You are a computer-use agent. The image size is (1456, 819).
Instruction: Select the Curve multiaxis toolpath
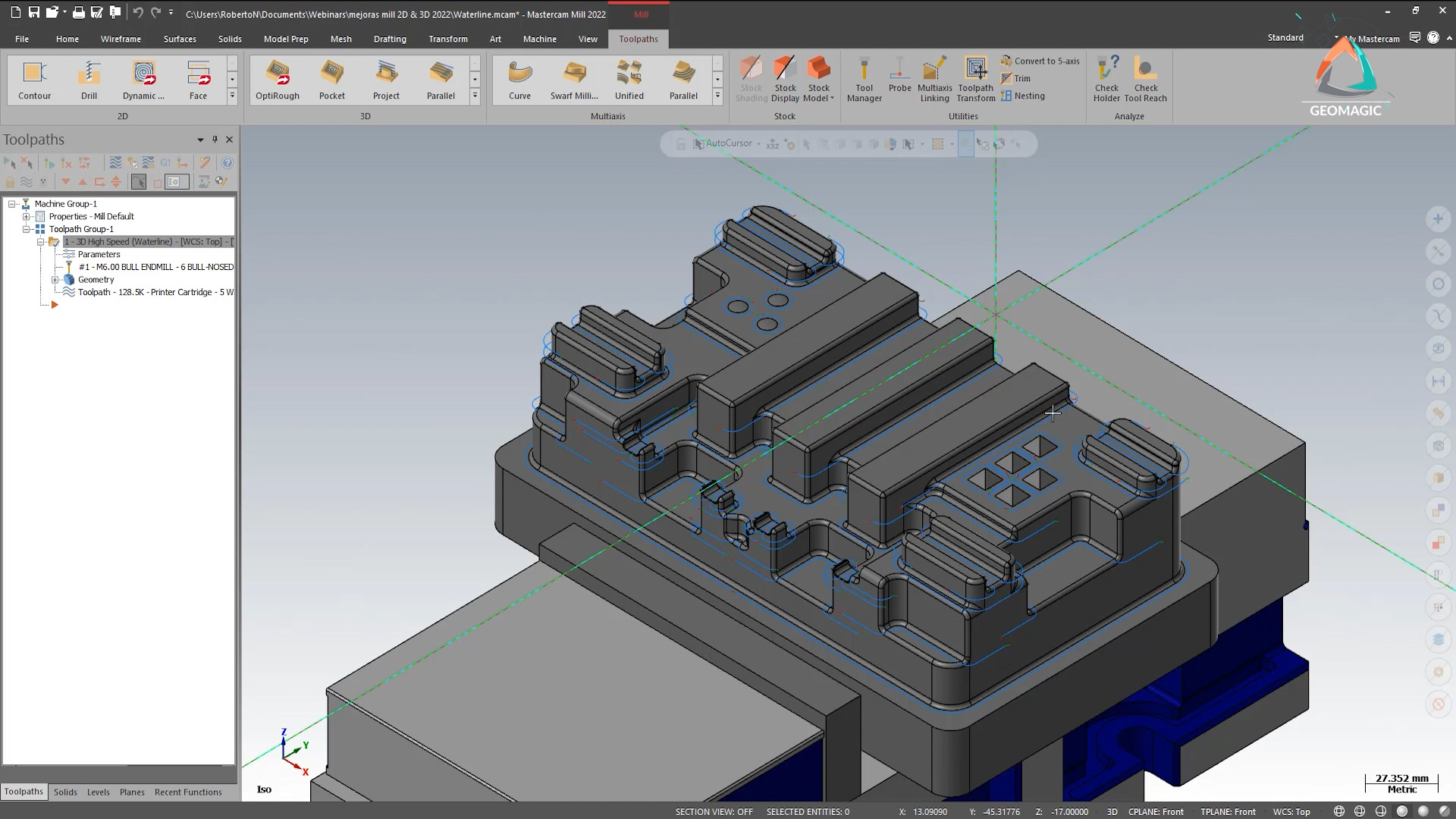pos(519,80)
